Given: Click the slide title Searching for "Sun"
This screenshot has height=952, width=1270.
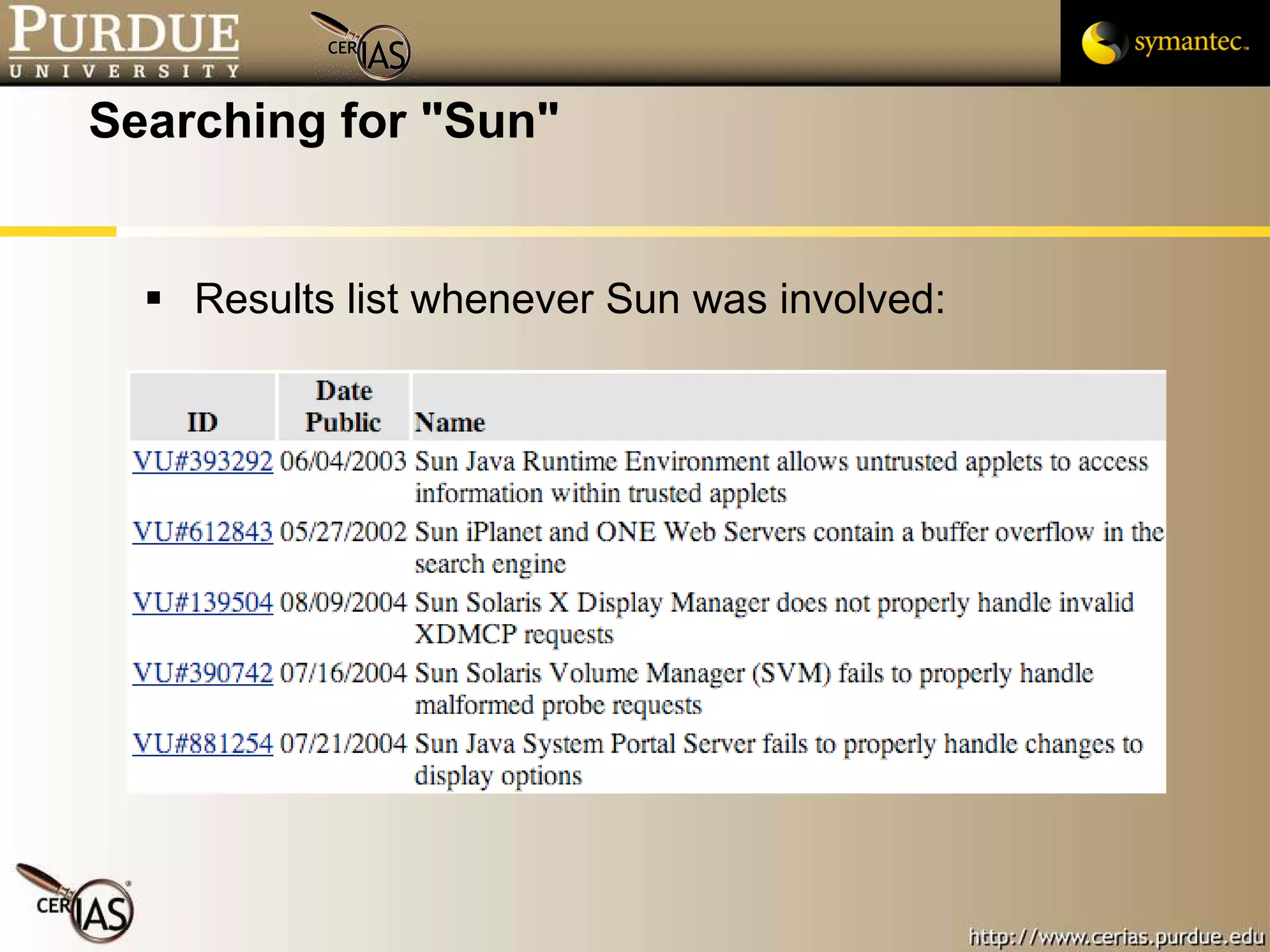Looking at the screenshot, I should tap(324, 121).
